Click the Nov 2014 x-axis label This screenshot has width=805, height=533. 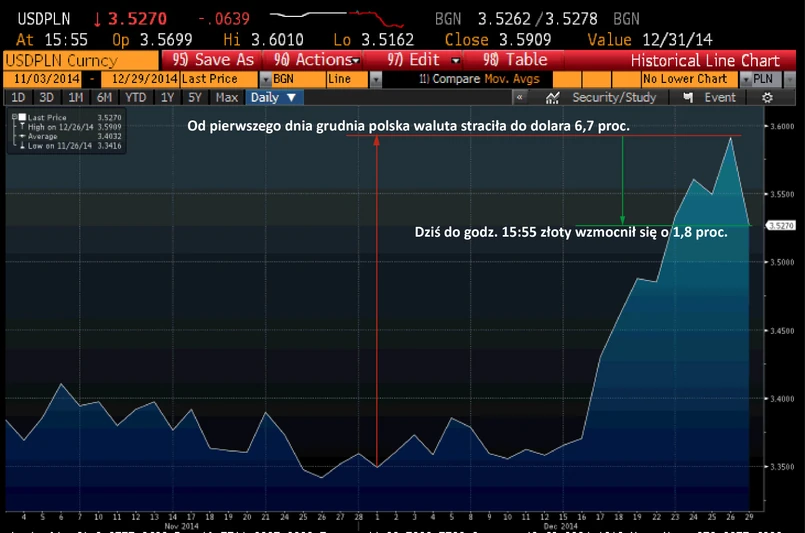pos(181,526)
